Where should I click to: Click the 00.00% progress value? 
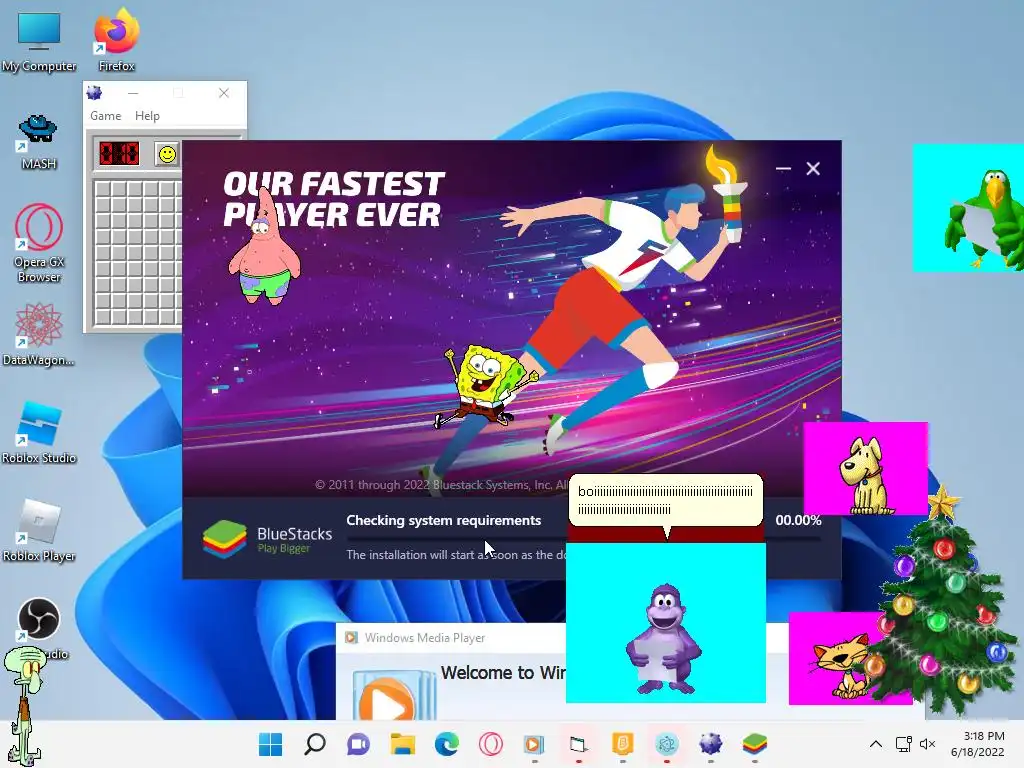click(x=798, y=520)
